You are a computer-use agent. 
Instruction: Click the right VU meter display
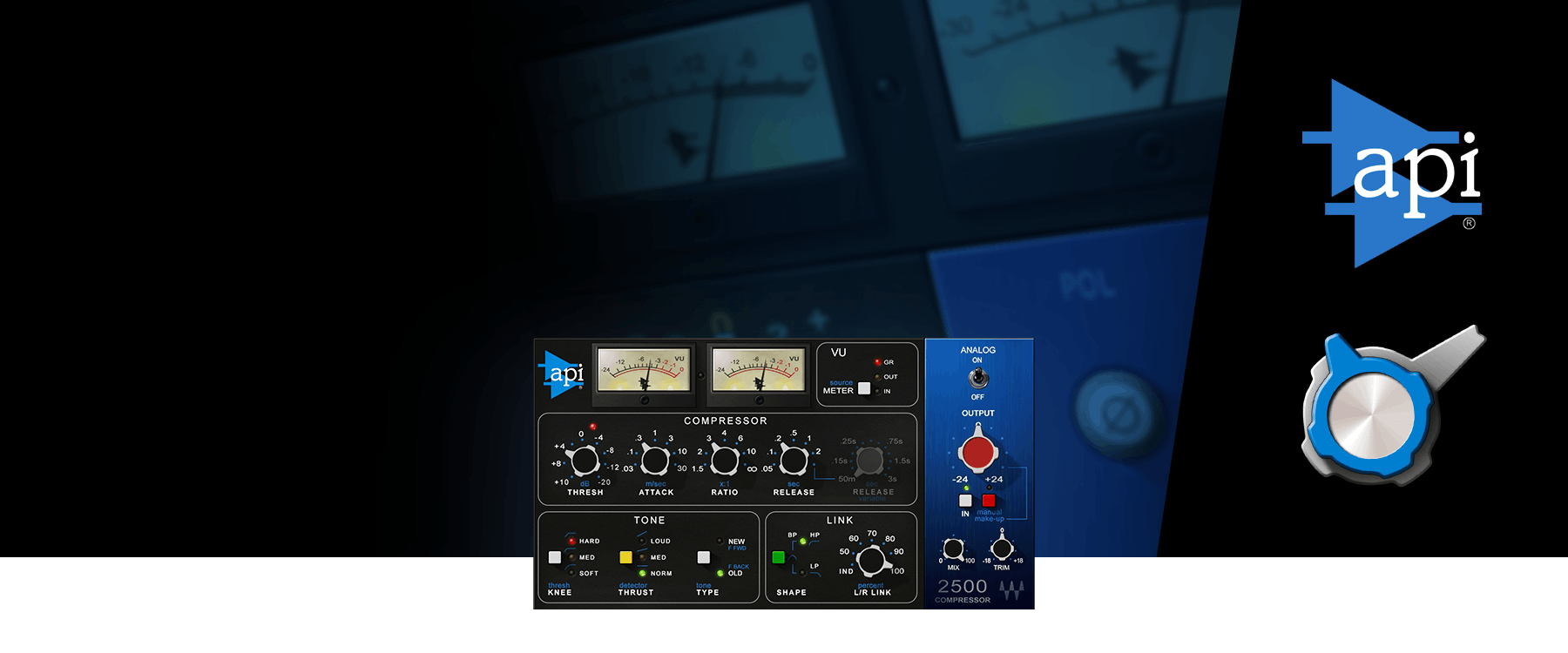(758, 370)
